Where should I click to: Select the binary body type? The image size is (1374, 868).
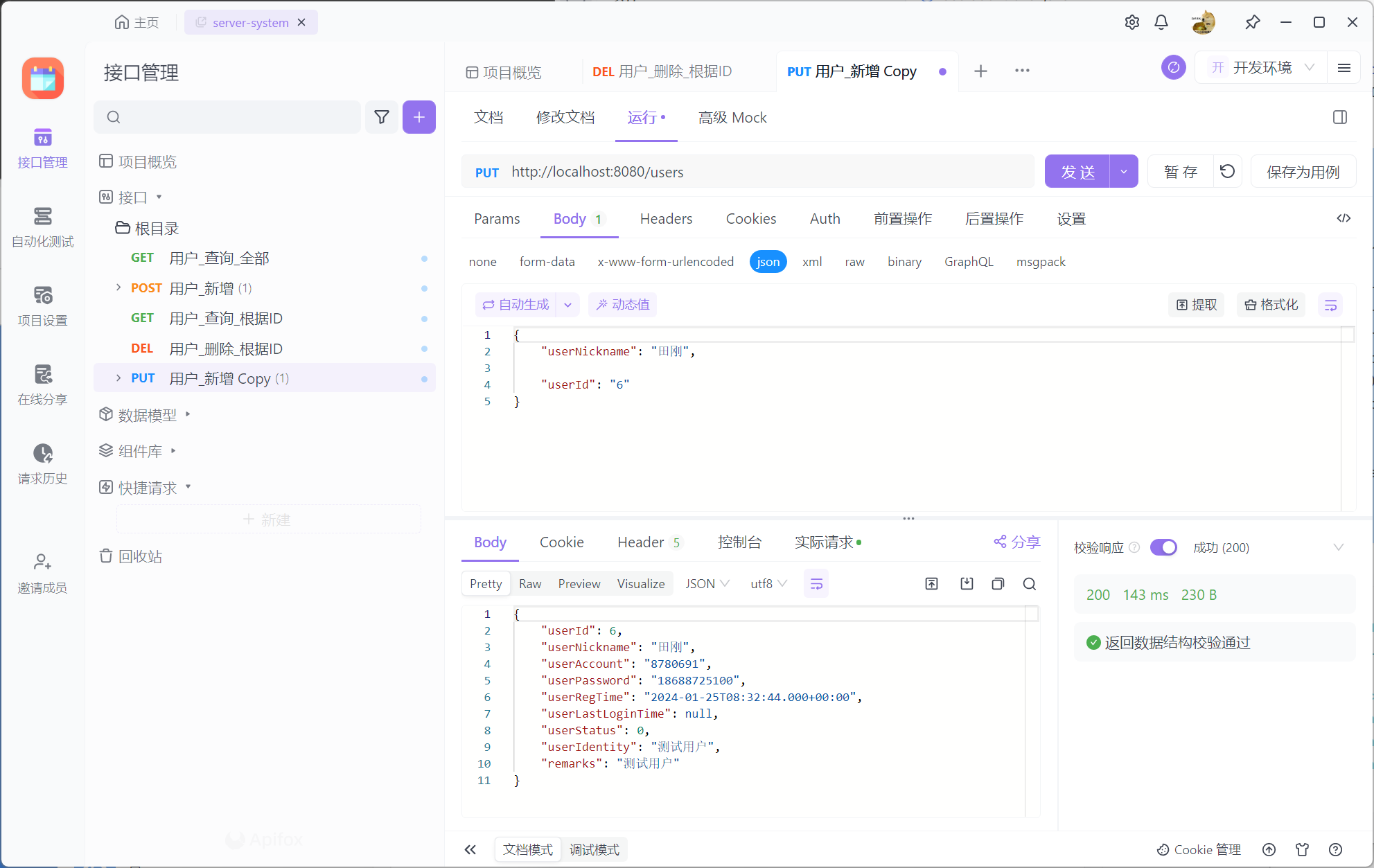click(904, 262)
